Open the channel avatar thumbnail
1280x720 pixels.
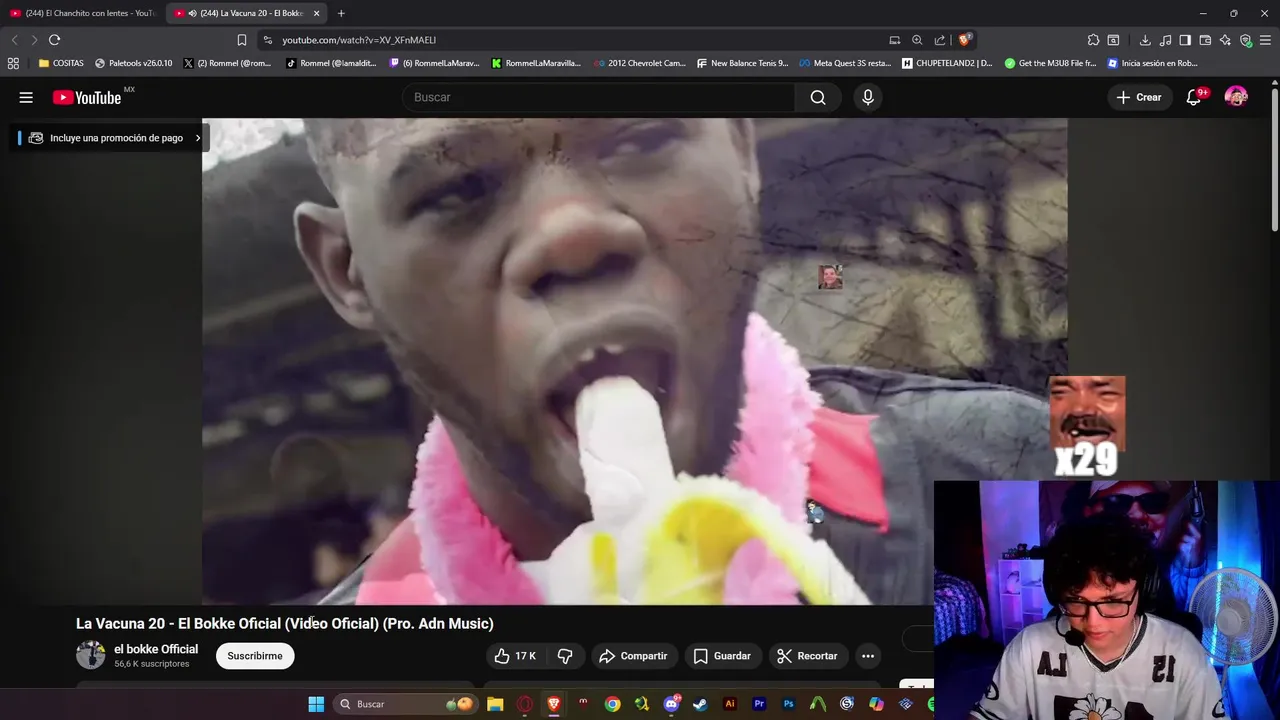point(91,655)
